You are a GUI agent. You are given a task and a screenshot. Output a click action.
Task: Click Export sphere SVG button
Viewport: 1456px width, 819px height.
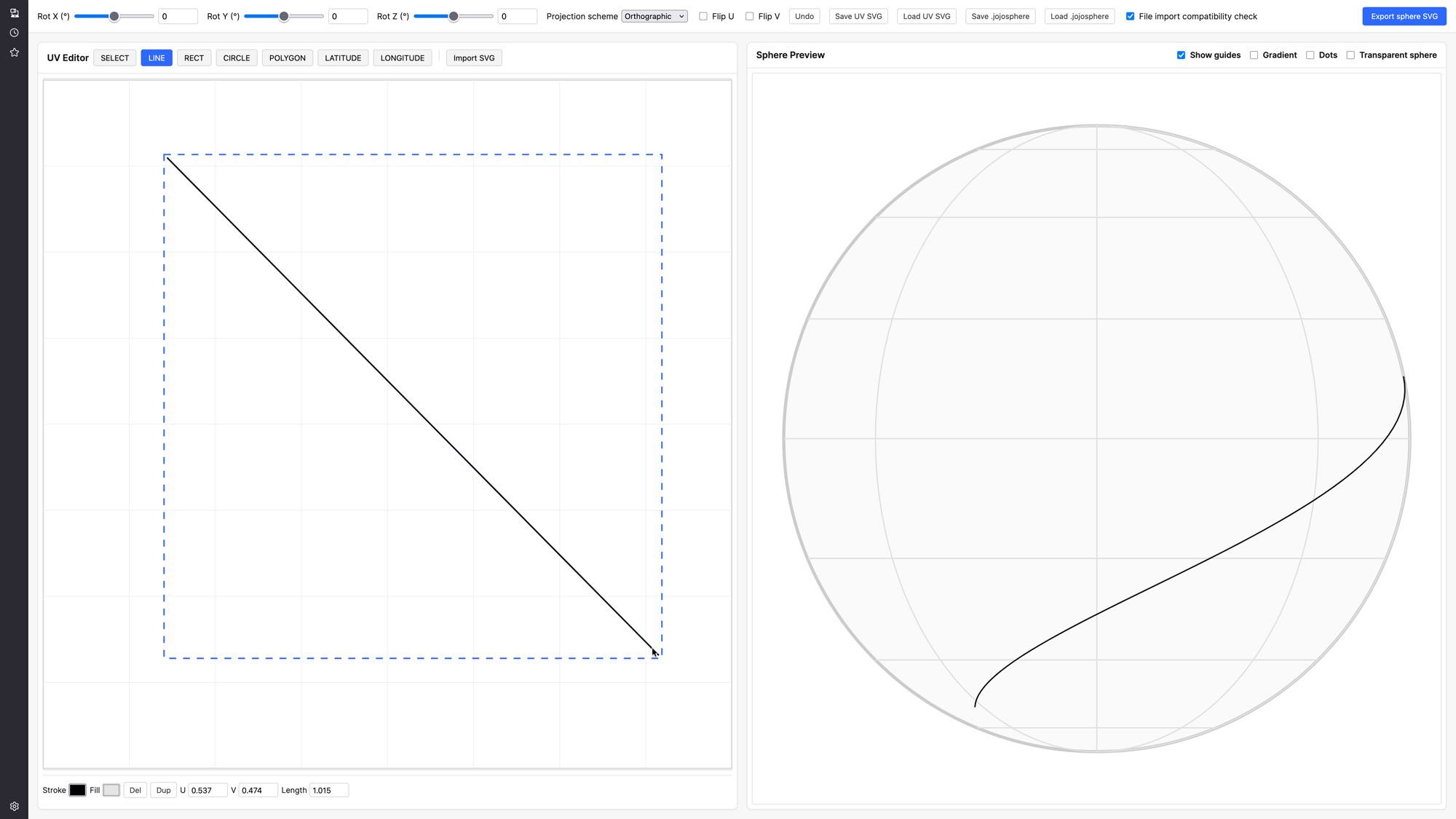point(1404,16)
